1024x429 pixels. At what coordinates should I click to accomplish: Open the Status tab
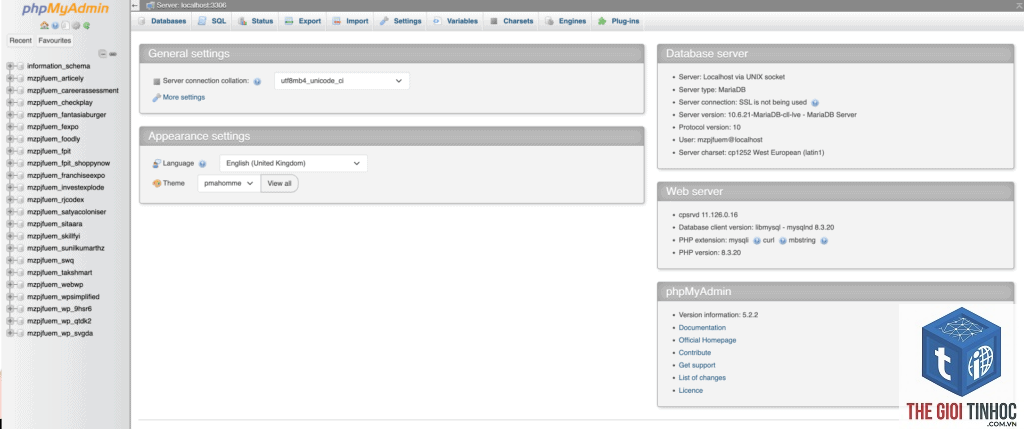click(256, 21)
